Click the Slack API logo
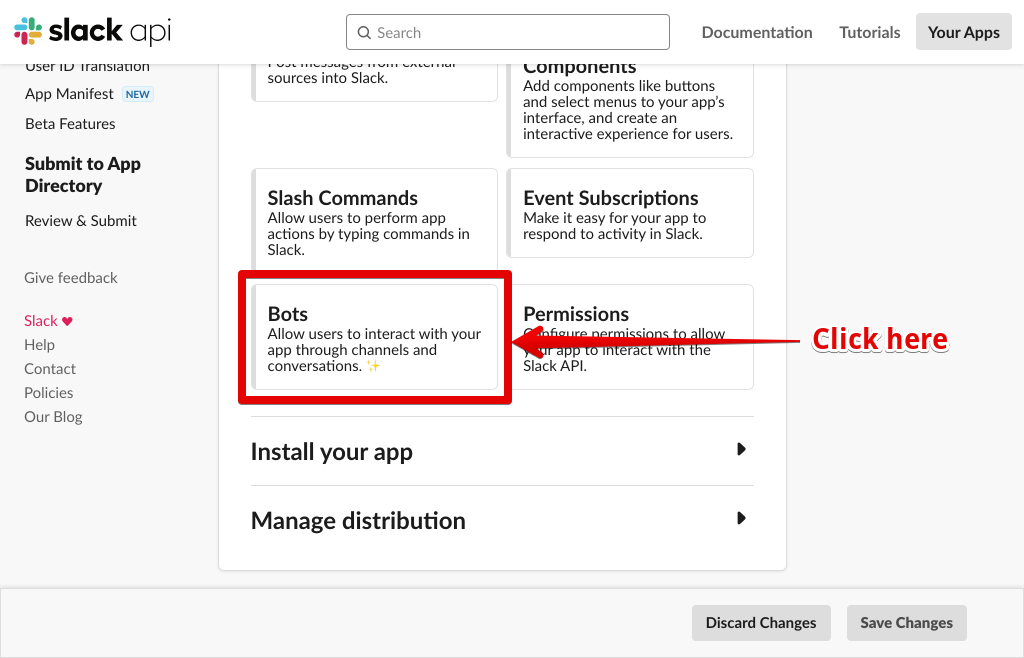1024x658 pixels. (x=93, y=31)
